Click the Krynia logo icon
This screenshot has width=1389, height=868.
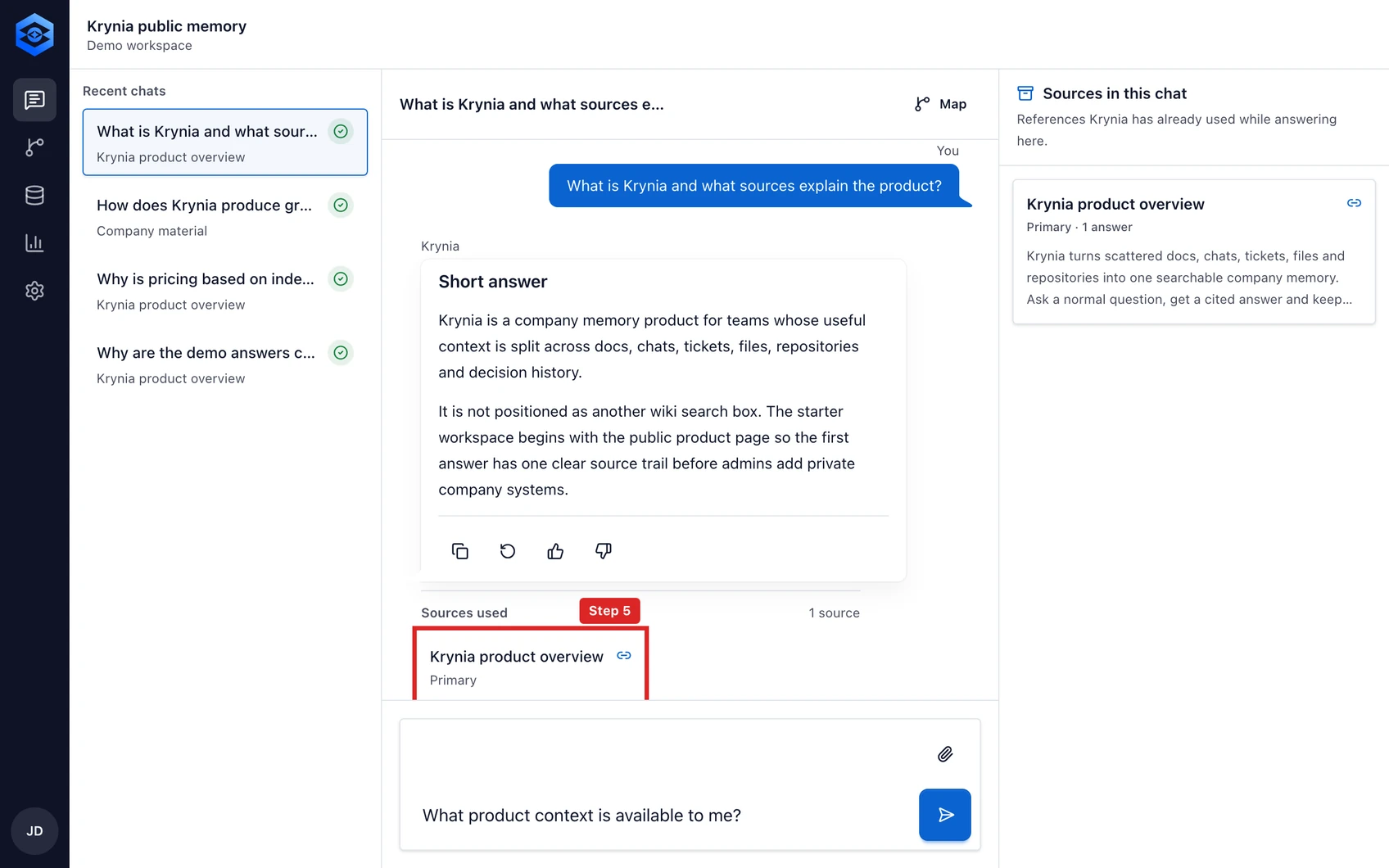(34, 34)
